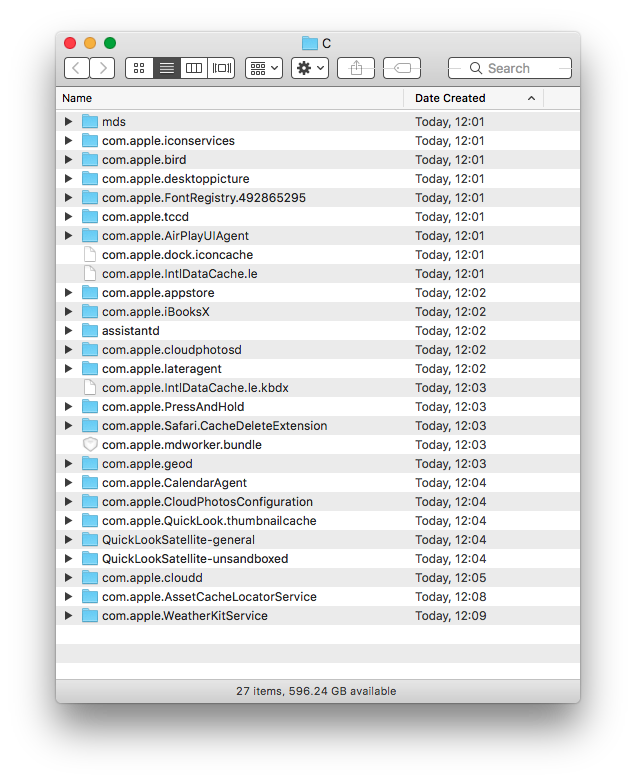Zoom the window with the green button
The height and width of the screenshot is (783, 636).
click(110, 43)
